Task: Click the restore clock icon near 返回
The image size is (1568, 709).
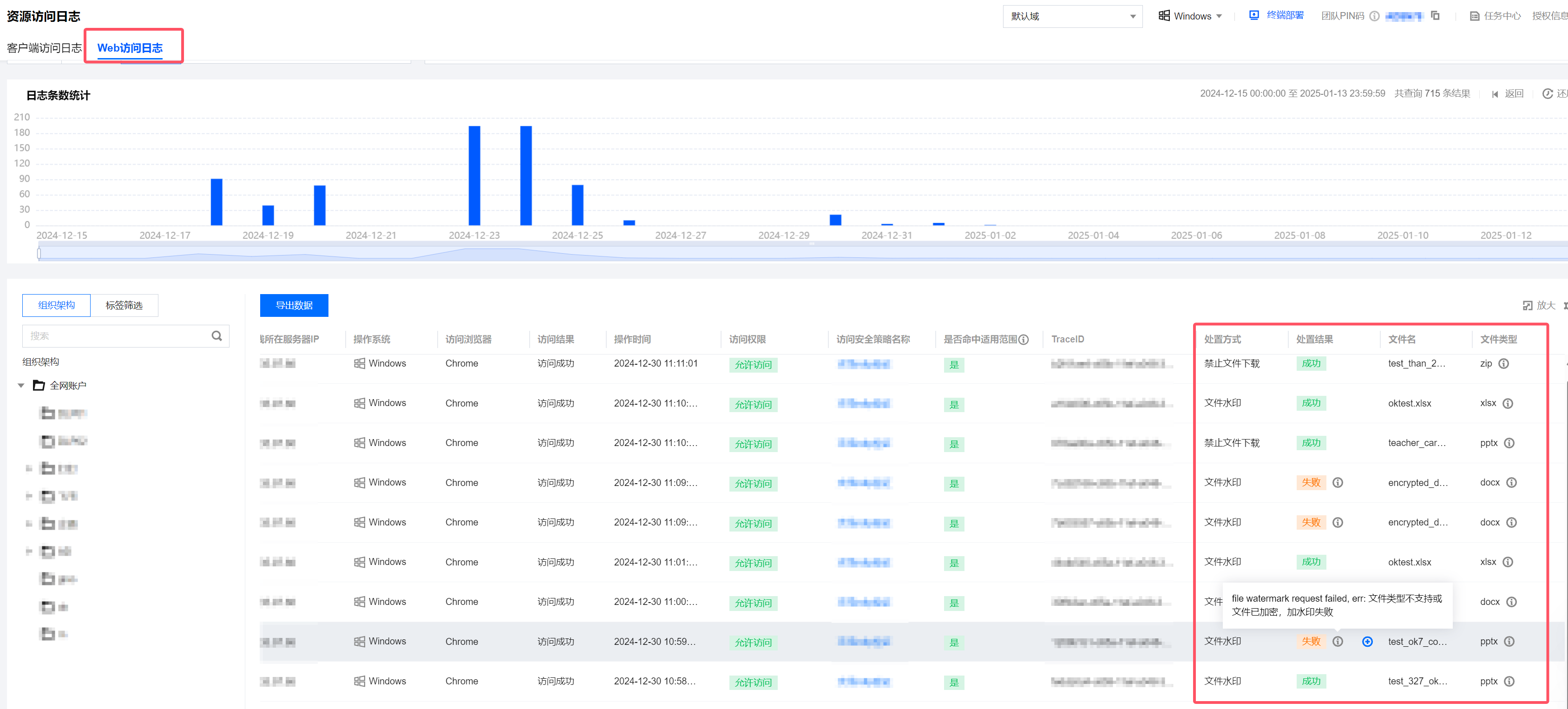Action: (1547, 94)
